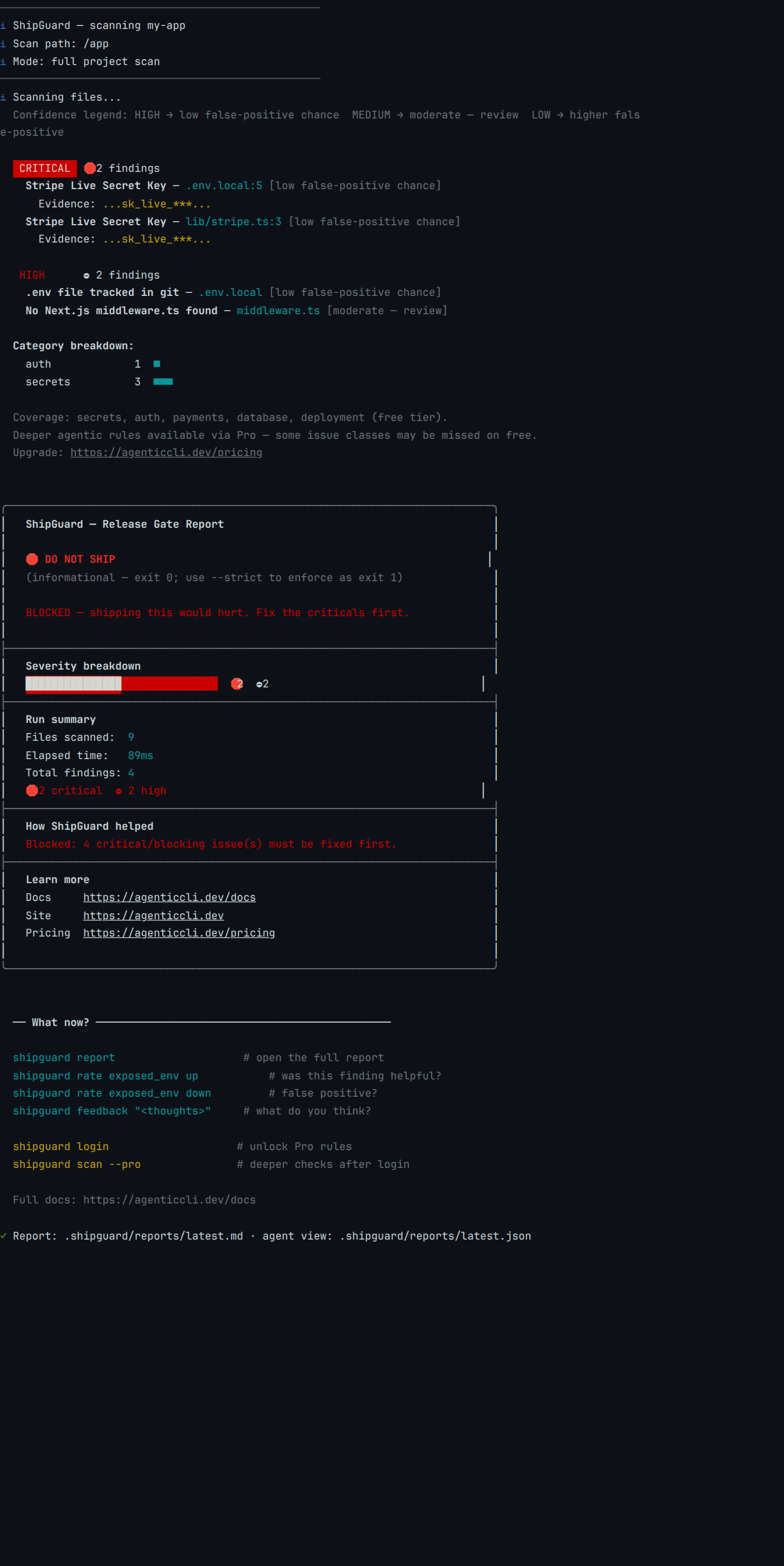Screen dimensions: 784x1566
Task: Click the red CRITICAL severity badge
Action: pos(45,168)
